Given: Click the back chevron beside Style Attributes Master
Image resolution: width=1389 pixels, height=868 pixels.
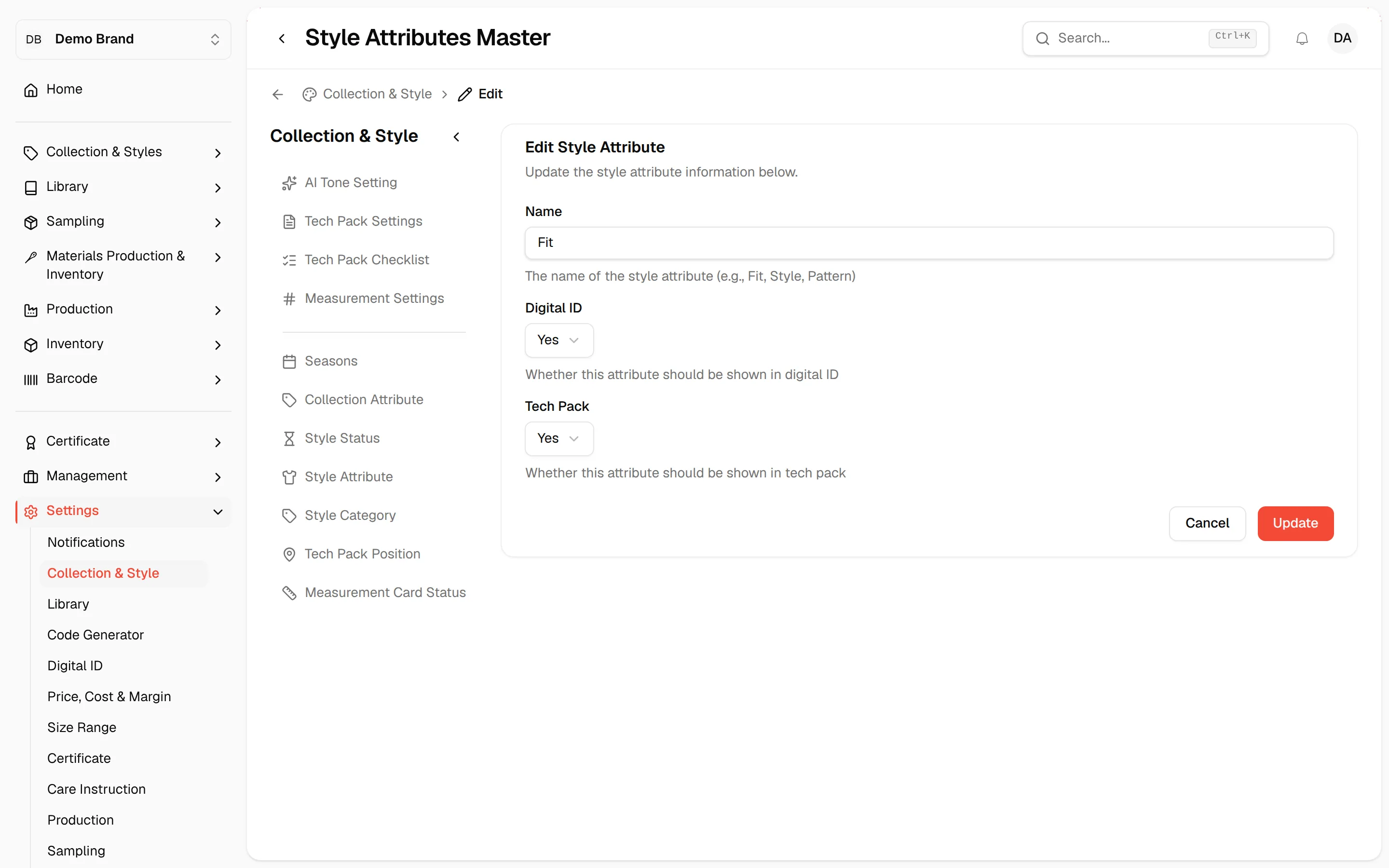Looking at the screenshot, I should (282, 39).
